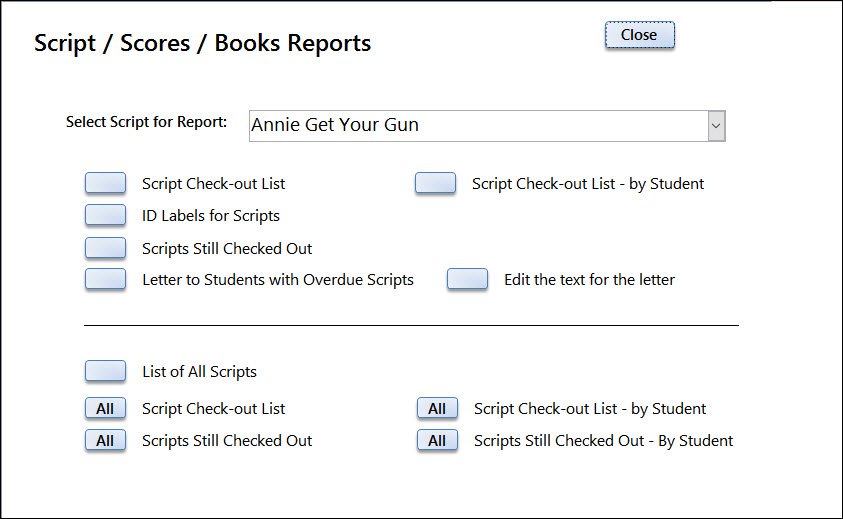Open the selected script's Scripts Still Checked Out report

click(x=105, y=248)
